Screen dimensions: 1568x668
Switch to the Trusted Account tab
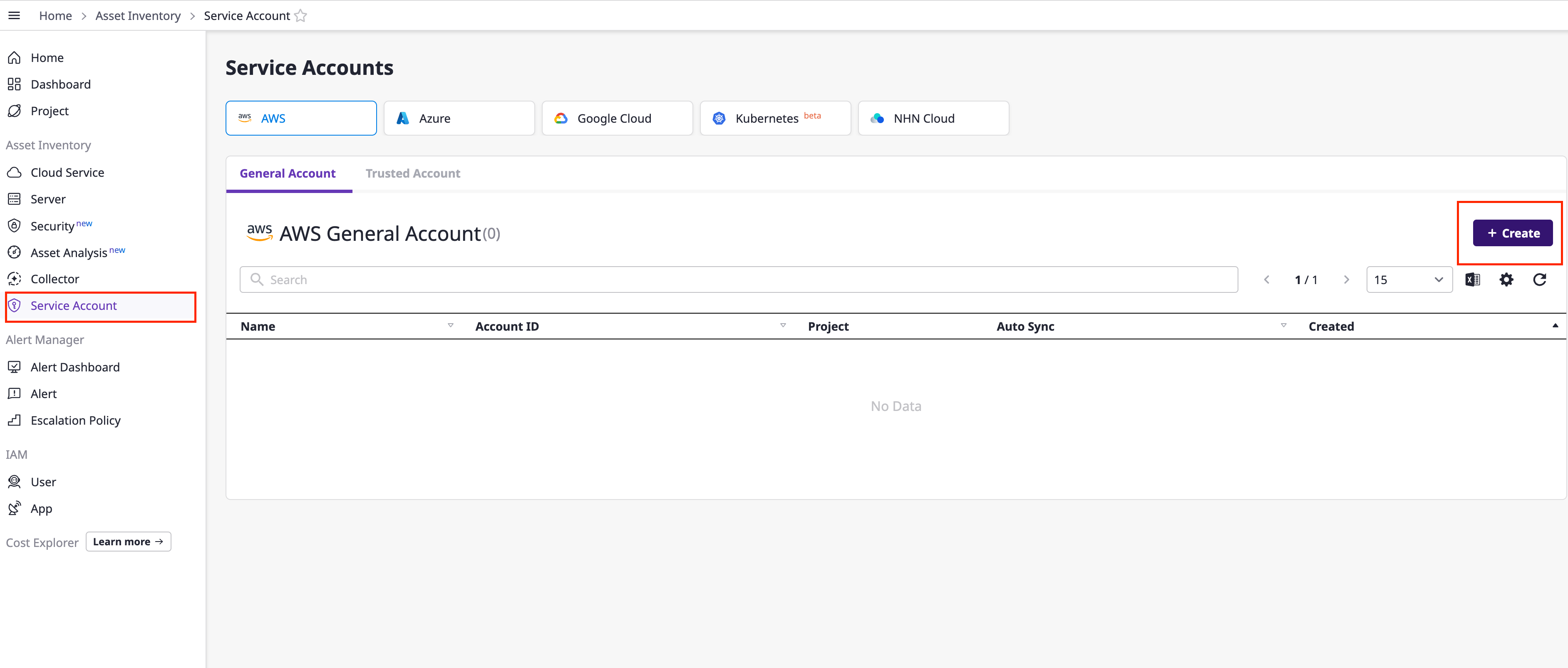(413, 173)
